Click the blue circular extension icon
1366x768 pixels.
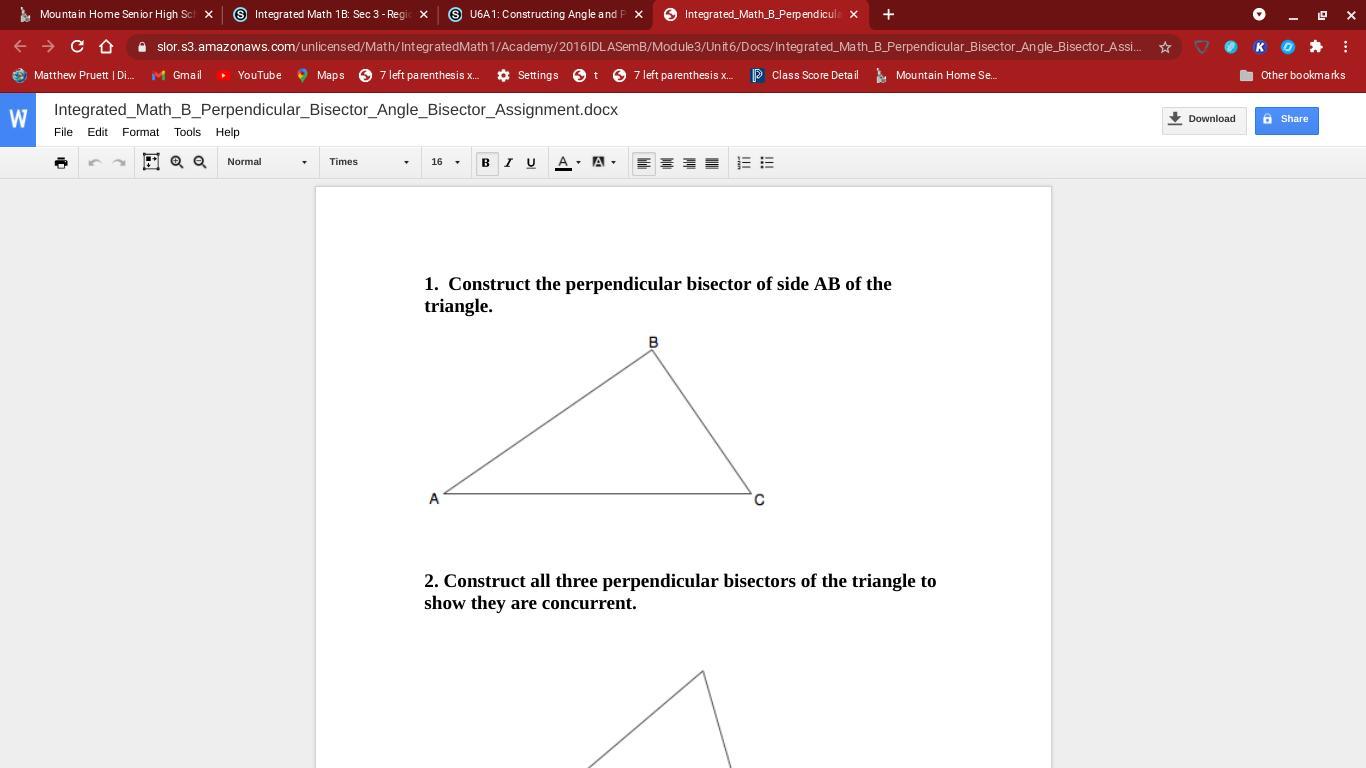(x=1231, y=47)
